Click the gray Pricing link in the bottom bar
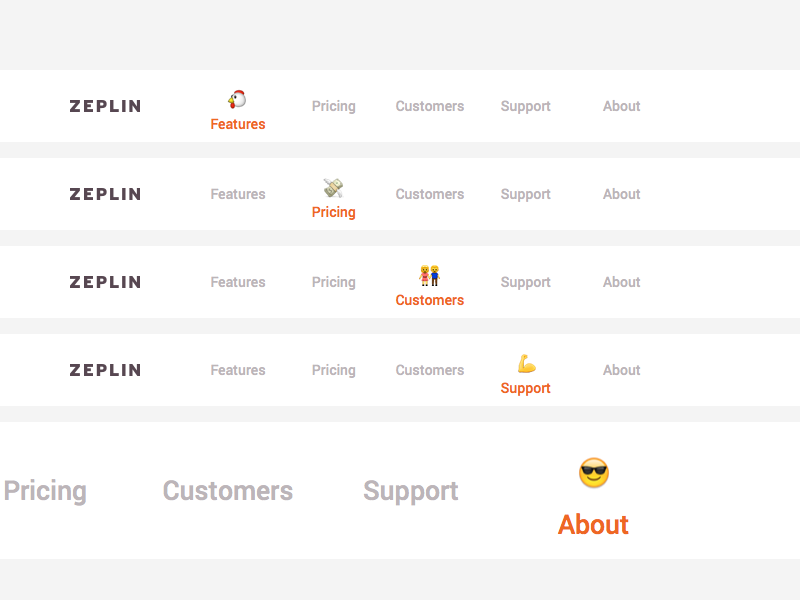Image resolution: width=800 pixels, height=600 pixels. coord(44,490)
